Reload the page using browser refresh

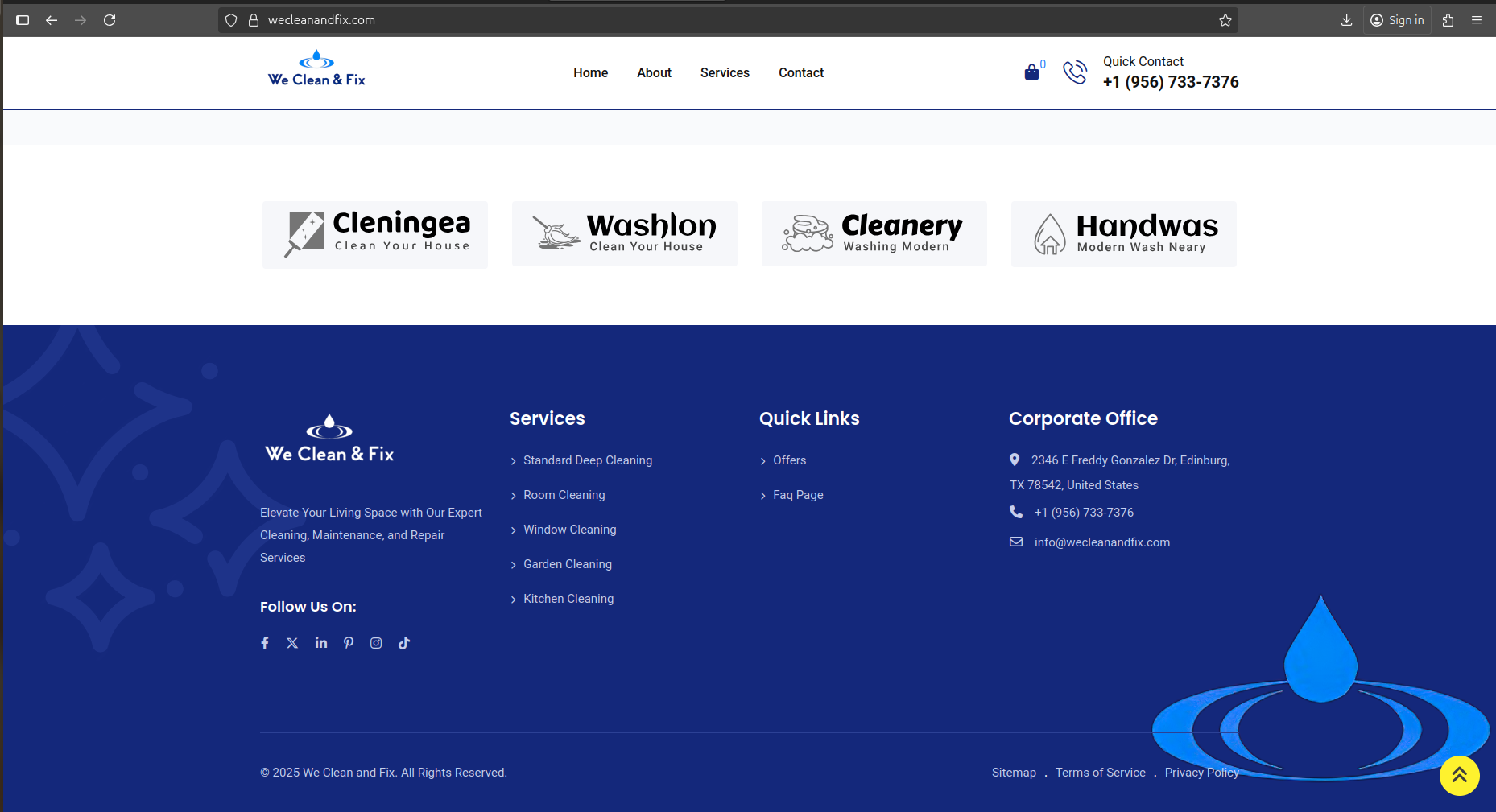110,20
